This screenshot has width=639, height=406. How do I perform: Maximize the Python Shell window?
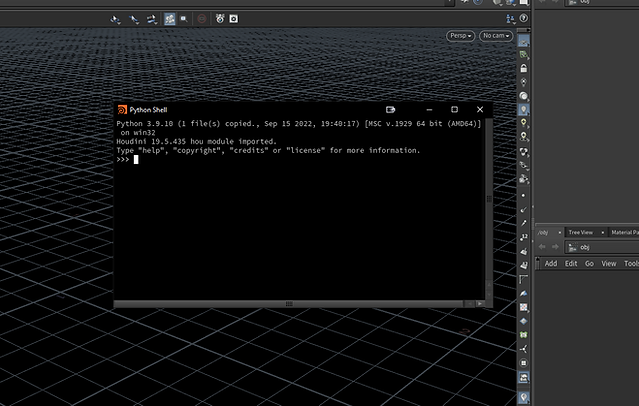(454, 109)
